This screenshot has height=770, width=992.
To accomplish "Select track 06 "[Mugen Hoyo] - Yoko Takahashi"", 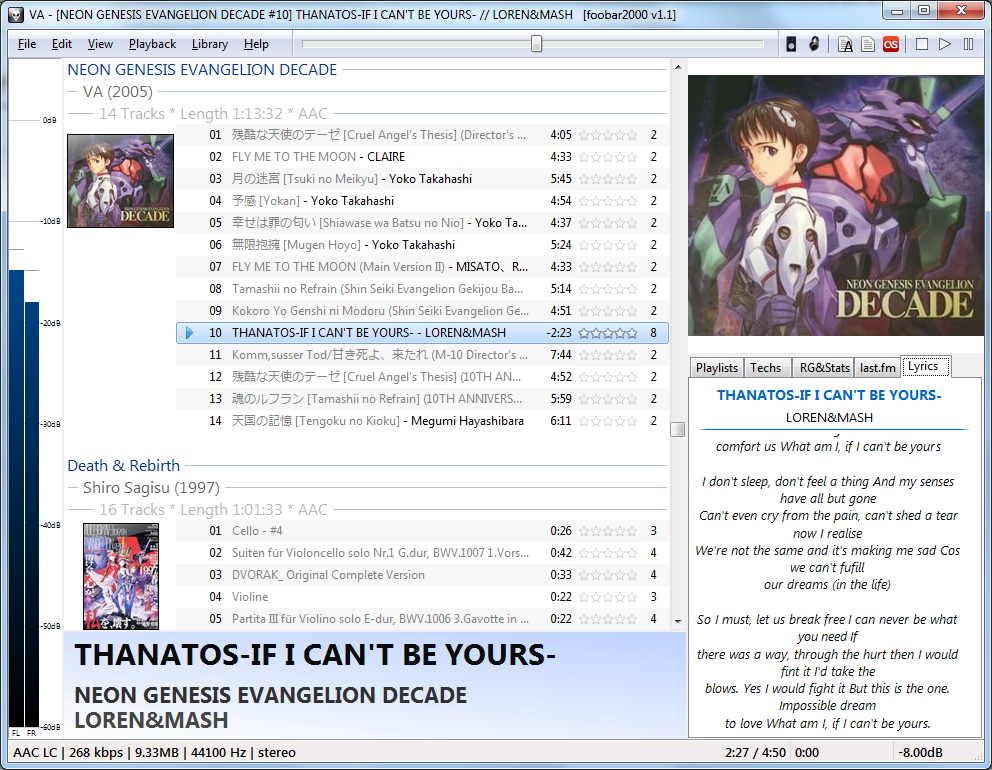I will [422, 245].
